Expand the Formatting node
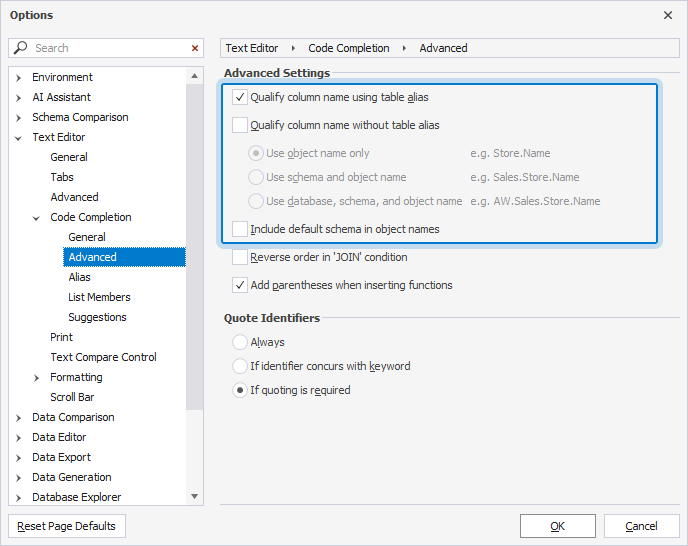Viewport: 688px width, 546px height. (36, 378)
